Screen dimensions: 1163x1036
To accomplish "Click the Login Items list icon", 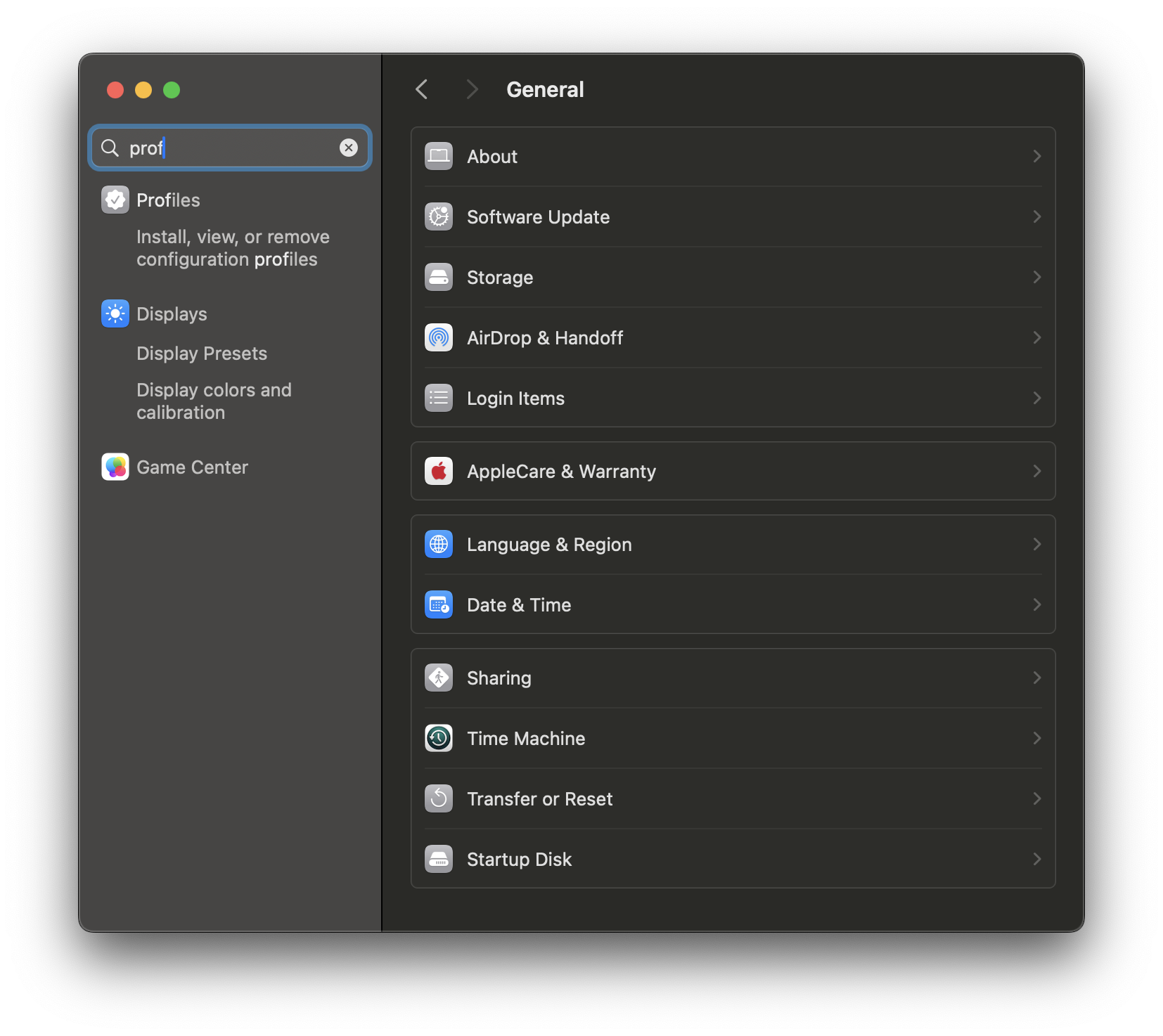I will coord(439,398).
